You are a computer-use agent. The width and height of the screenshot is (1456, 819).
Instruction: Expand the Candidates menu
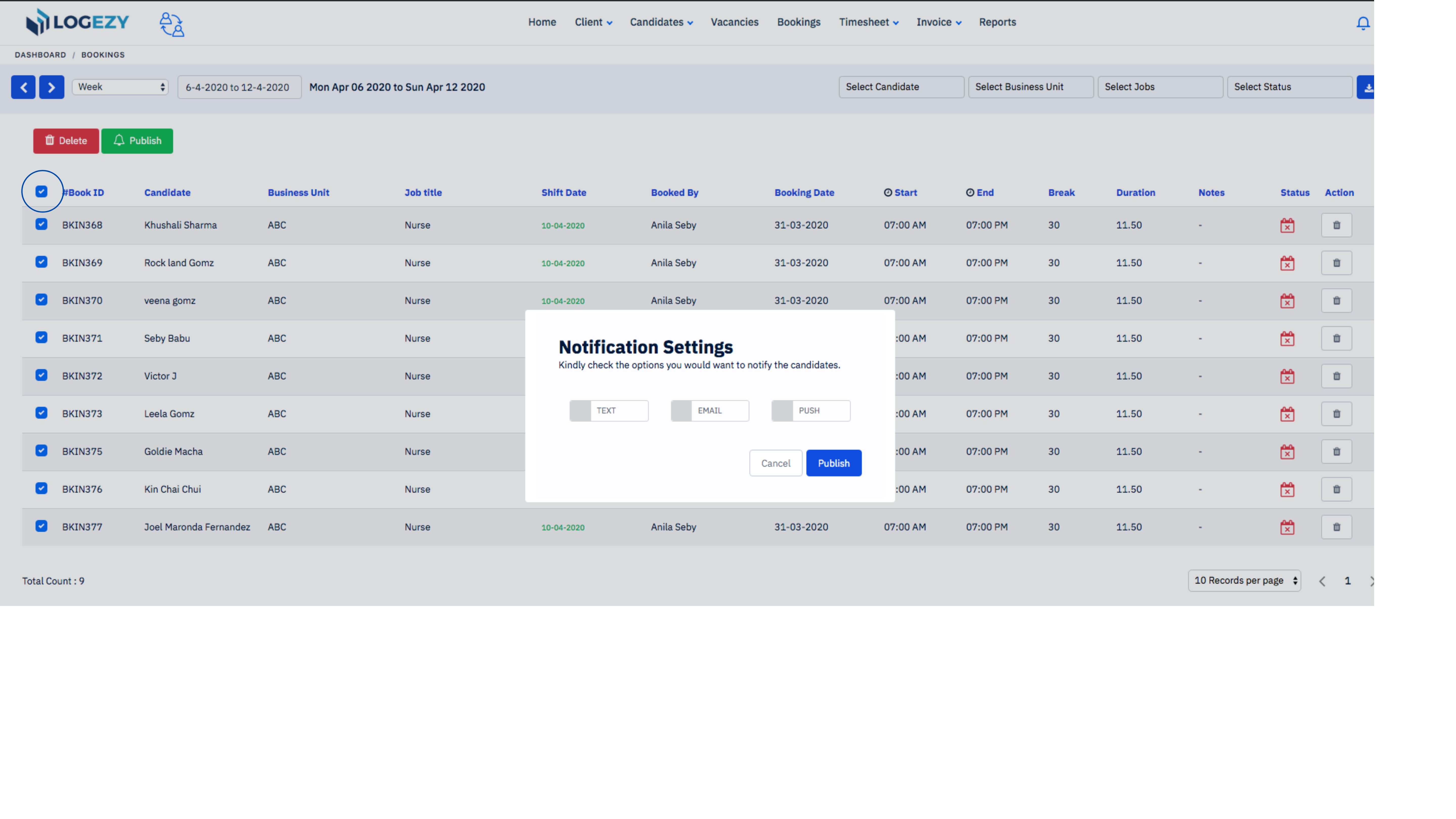coord(661,22)
